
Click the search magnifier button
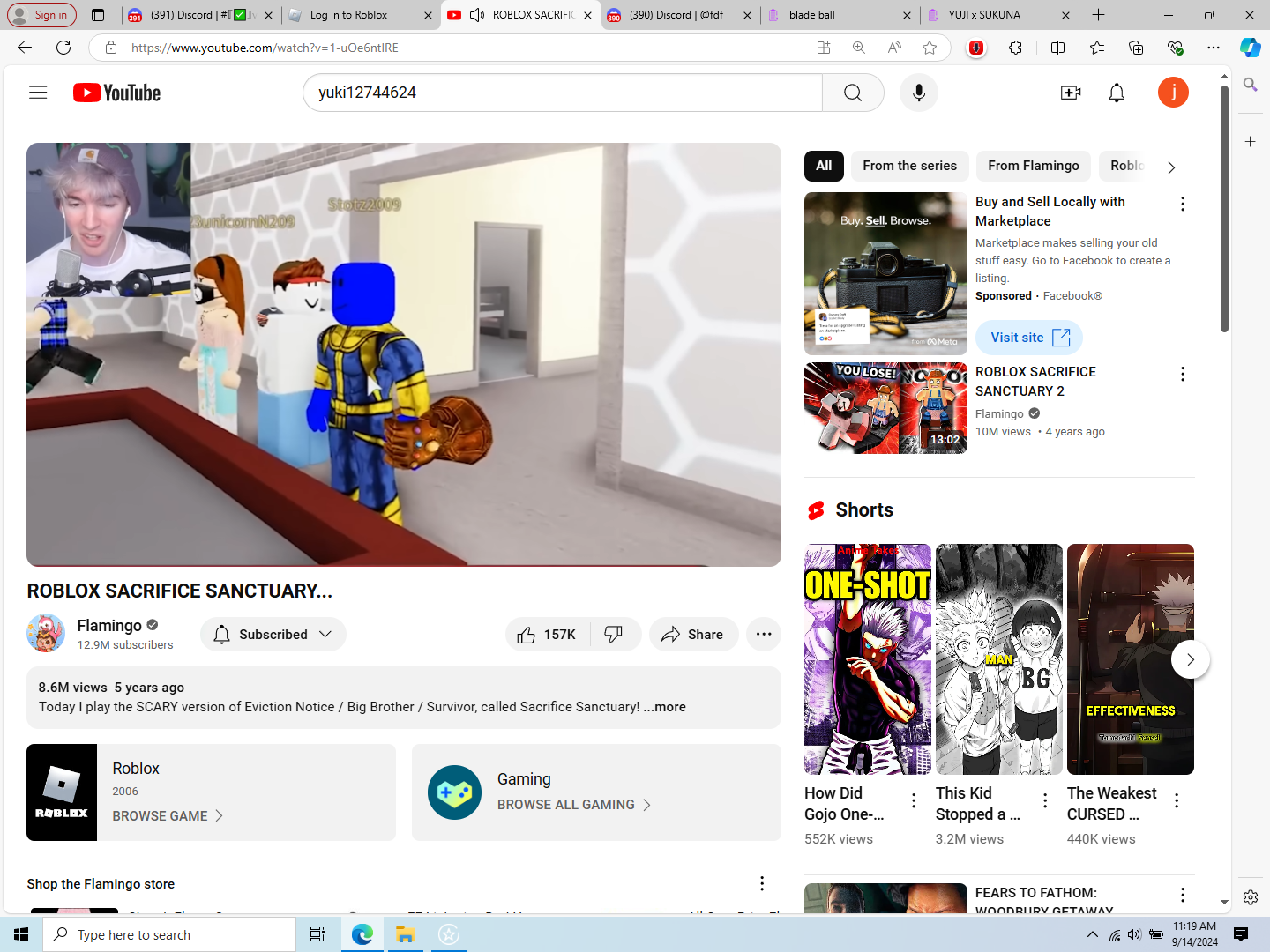(853, 93)
